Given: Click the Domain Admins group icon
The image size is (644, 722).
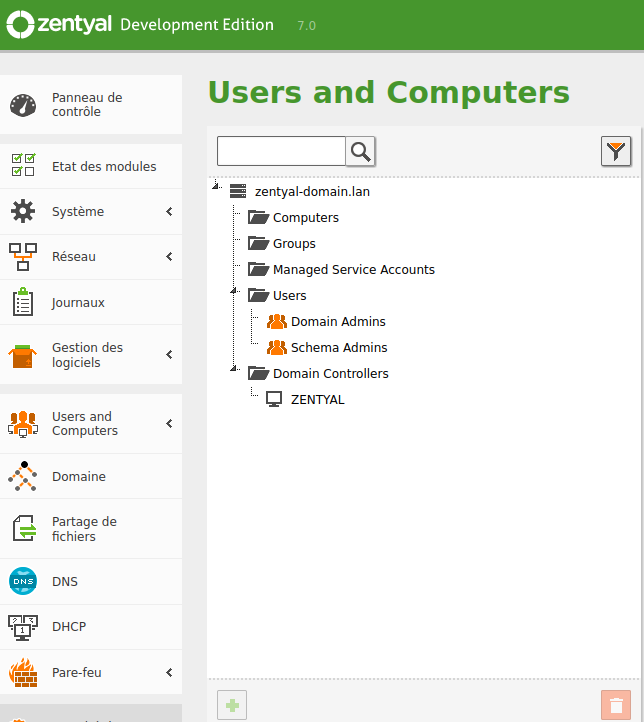Looking at the screenshot, I should coord(277,321).
